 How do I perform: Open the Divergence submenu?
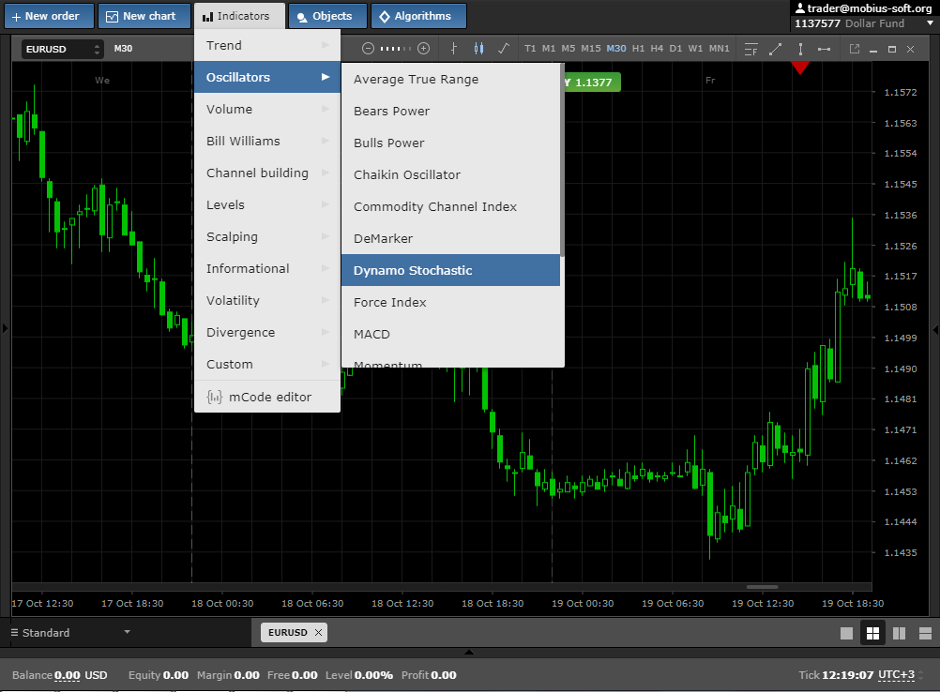tap(267, 332)
